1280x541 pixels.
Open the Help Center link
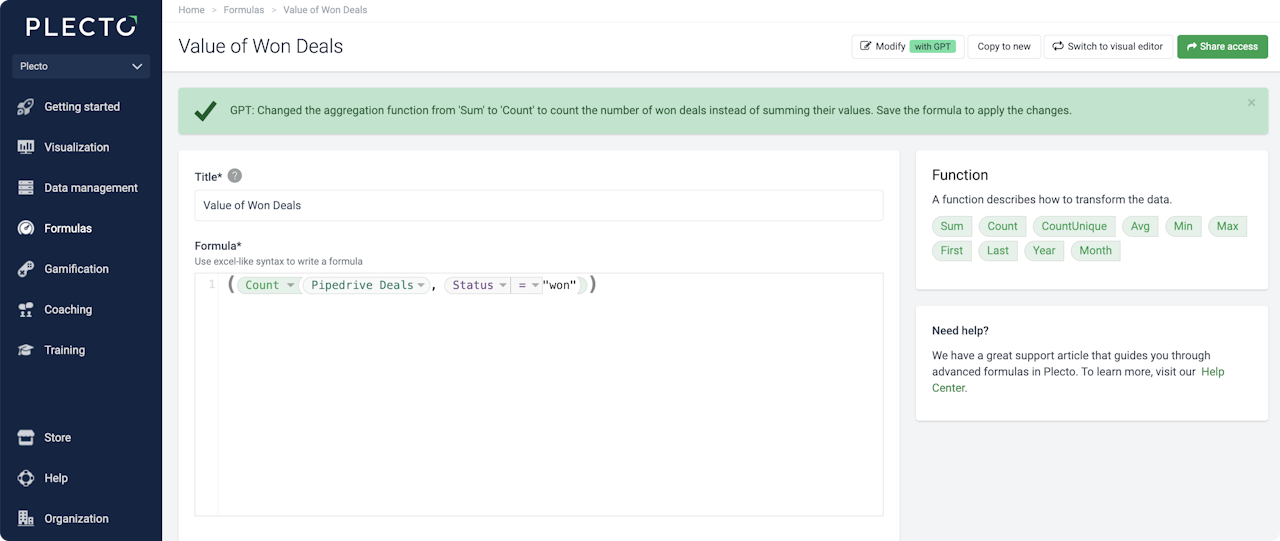[1212, 372]
